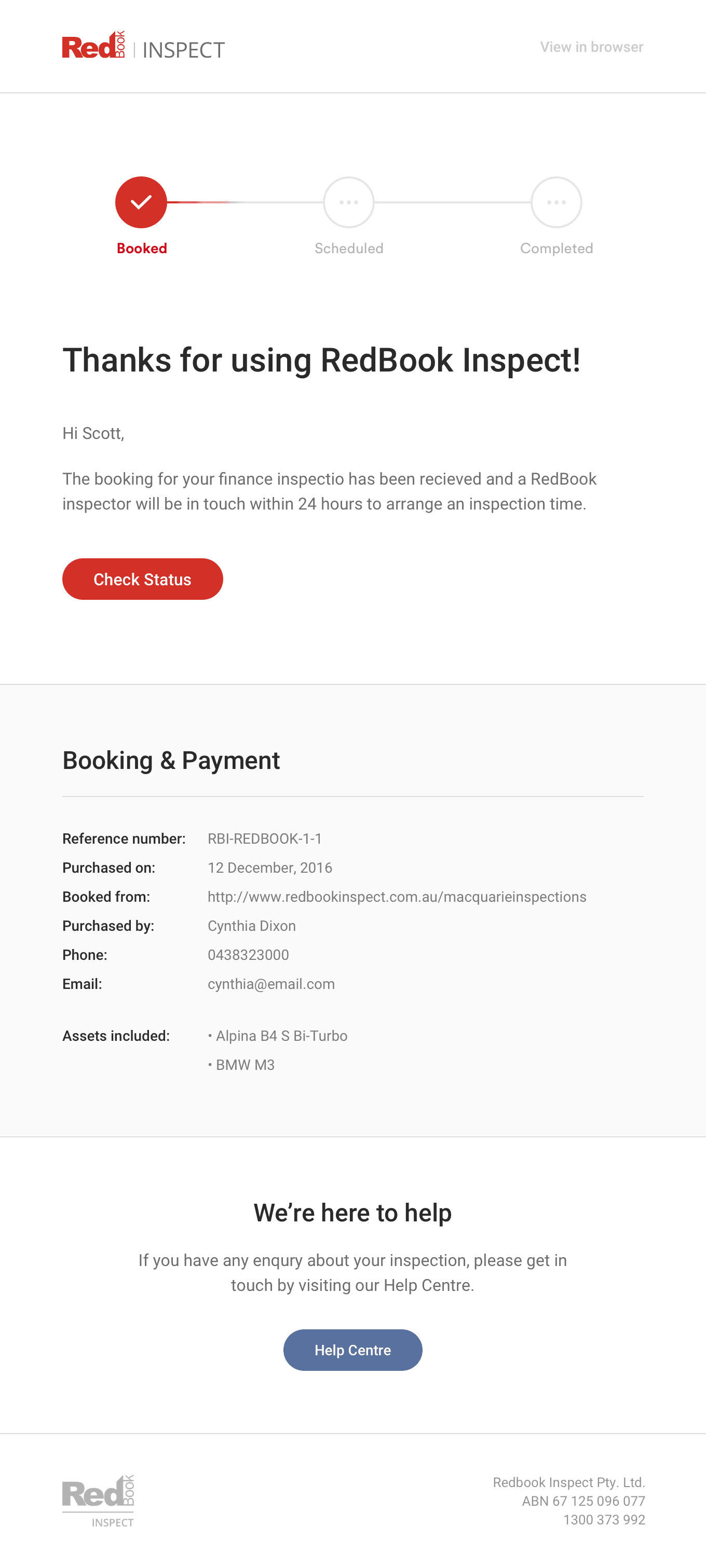
Task: Click the RedBook Inspect header logo
Action: point(143,47)
